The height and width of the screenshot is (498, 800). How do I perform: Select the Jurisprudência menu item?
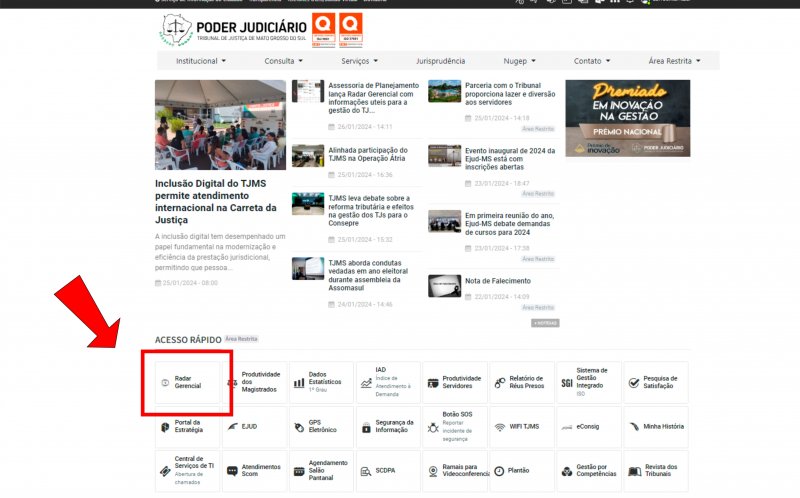tap(440, 61)
